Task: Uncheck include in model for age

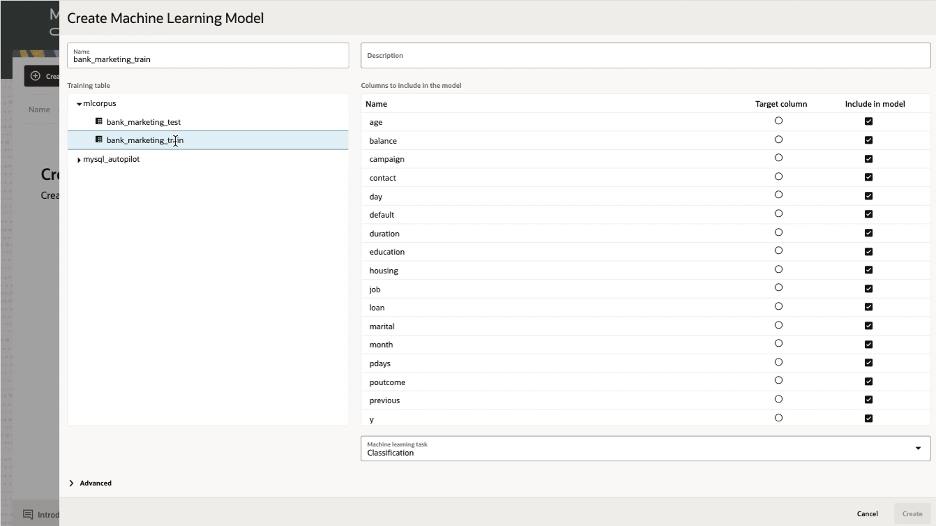Action: (869, 121)
